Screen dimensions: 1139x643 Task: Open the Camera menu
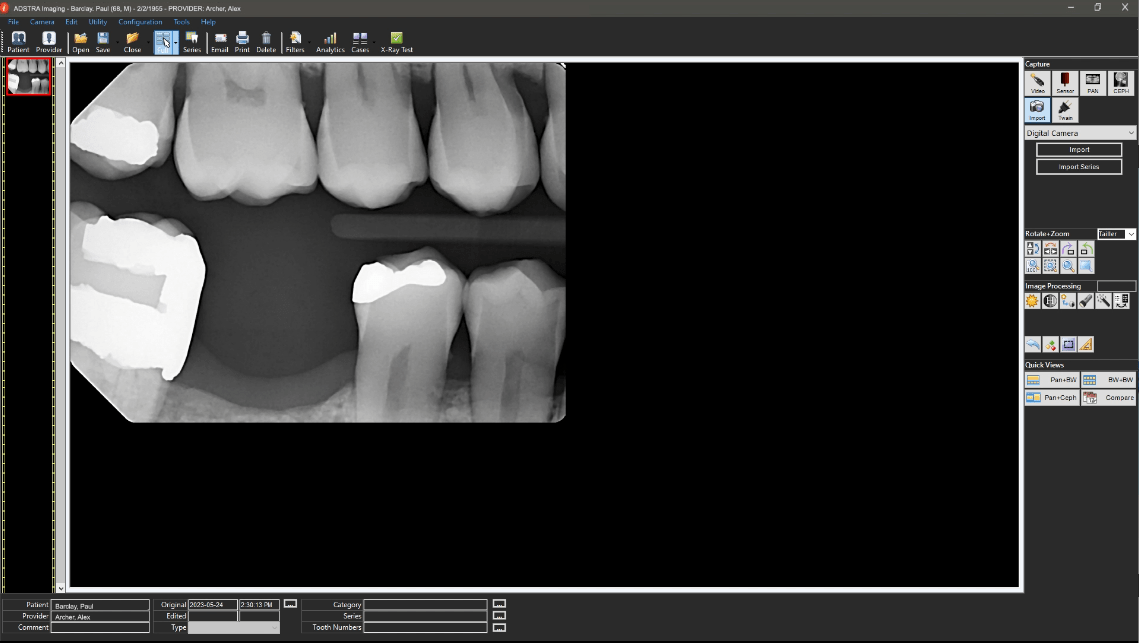pyautogui.click(x=41, y=22)
